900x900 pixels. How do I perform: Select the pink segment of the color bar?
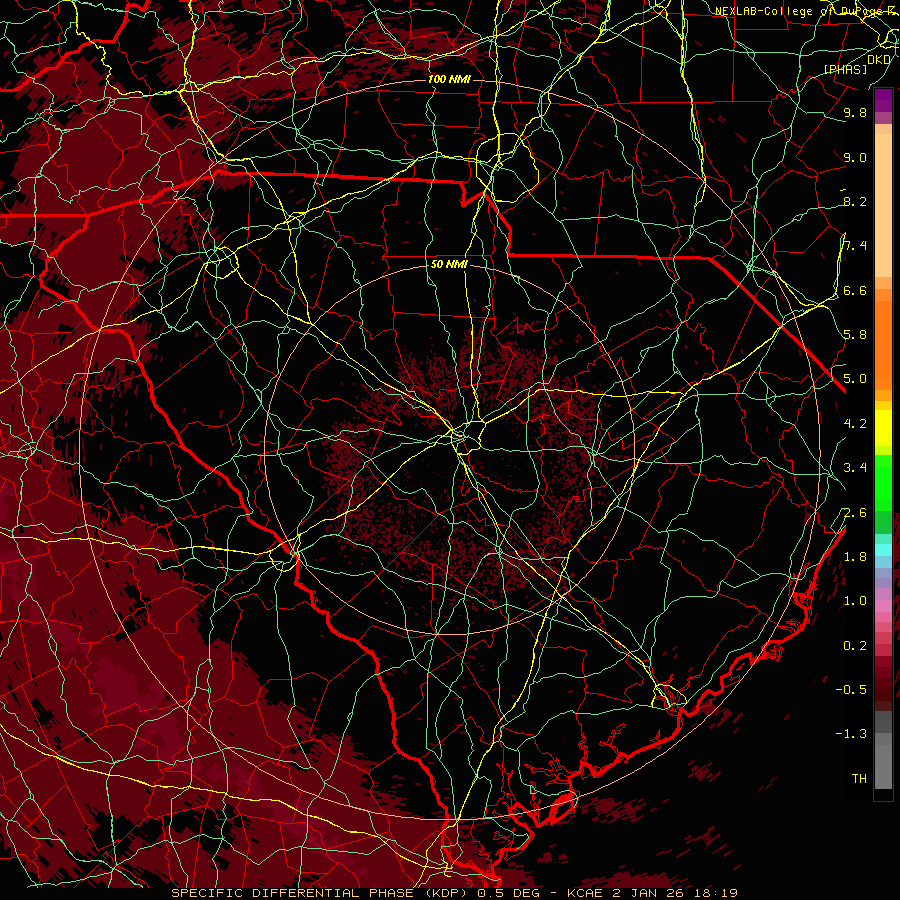coord(883,606)
